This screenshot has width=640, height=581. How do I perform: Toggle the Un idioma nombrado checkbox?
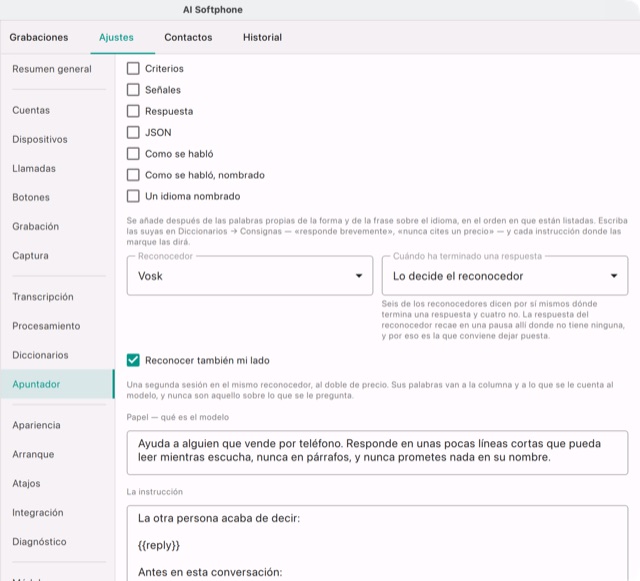point(133,196)
